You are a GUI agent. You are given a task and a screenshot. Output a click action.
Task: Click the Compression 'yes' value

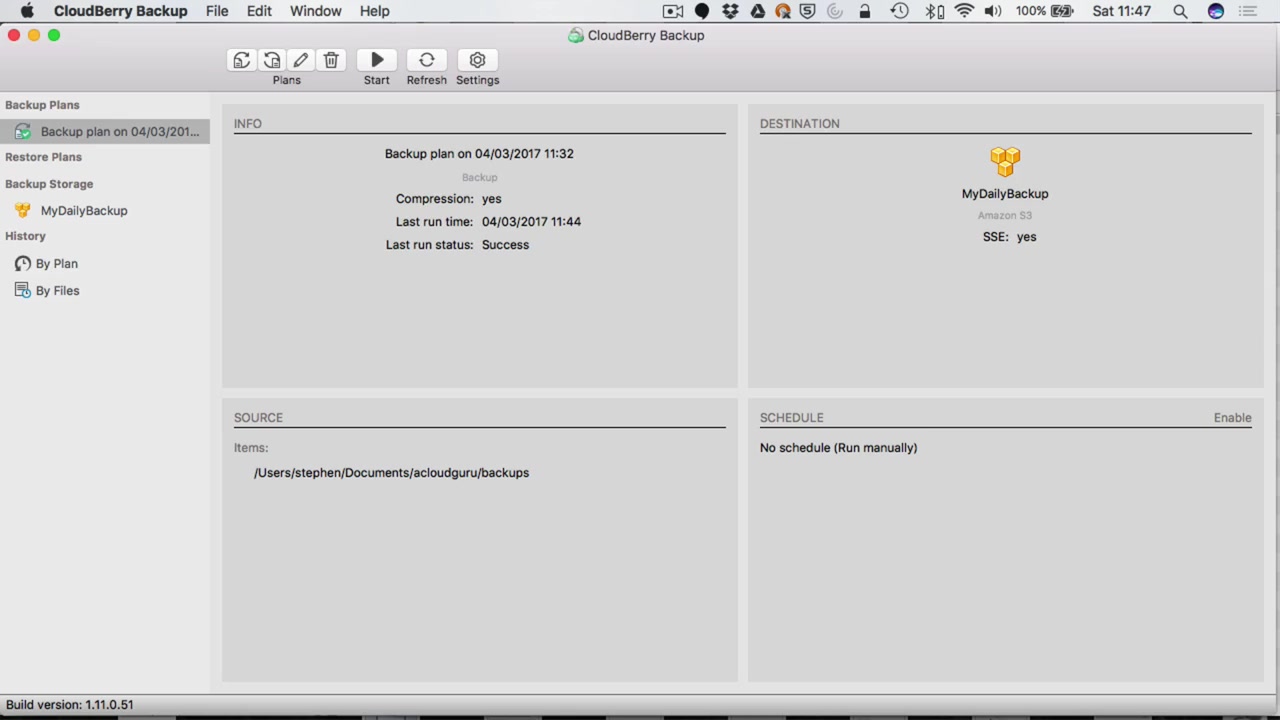pos(491,199)
